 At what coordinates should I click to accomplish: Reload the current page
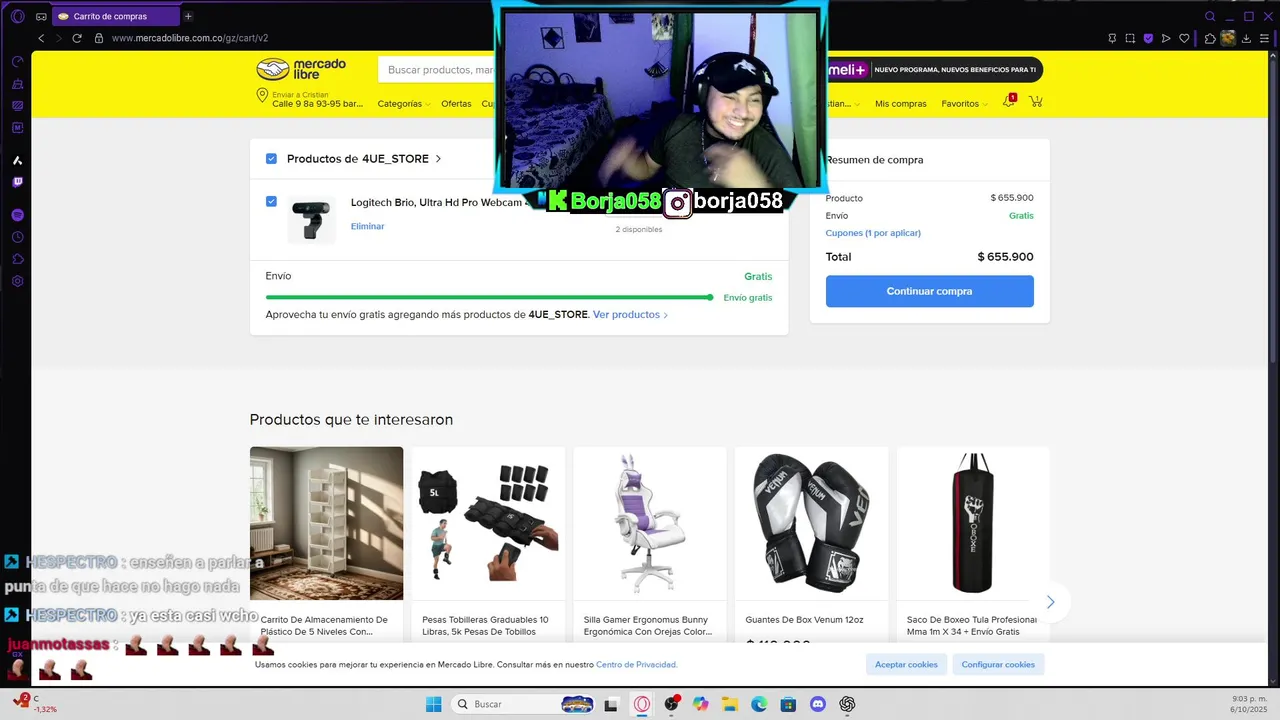pyautogui.click(x=77, y=38)
